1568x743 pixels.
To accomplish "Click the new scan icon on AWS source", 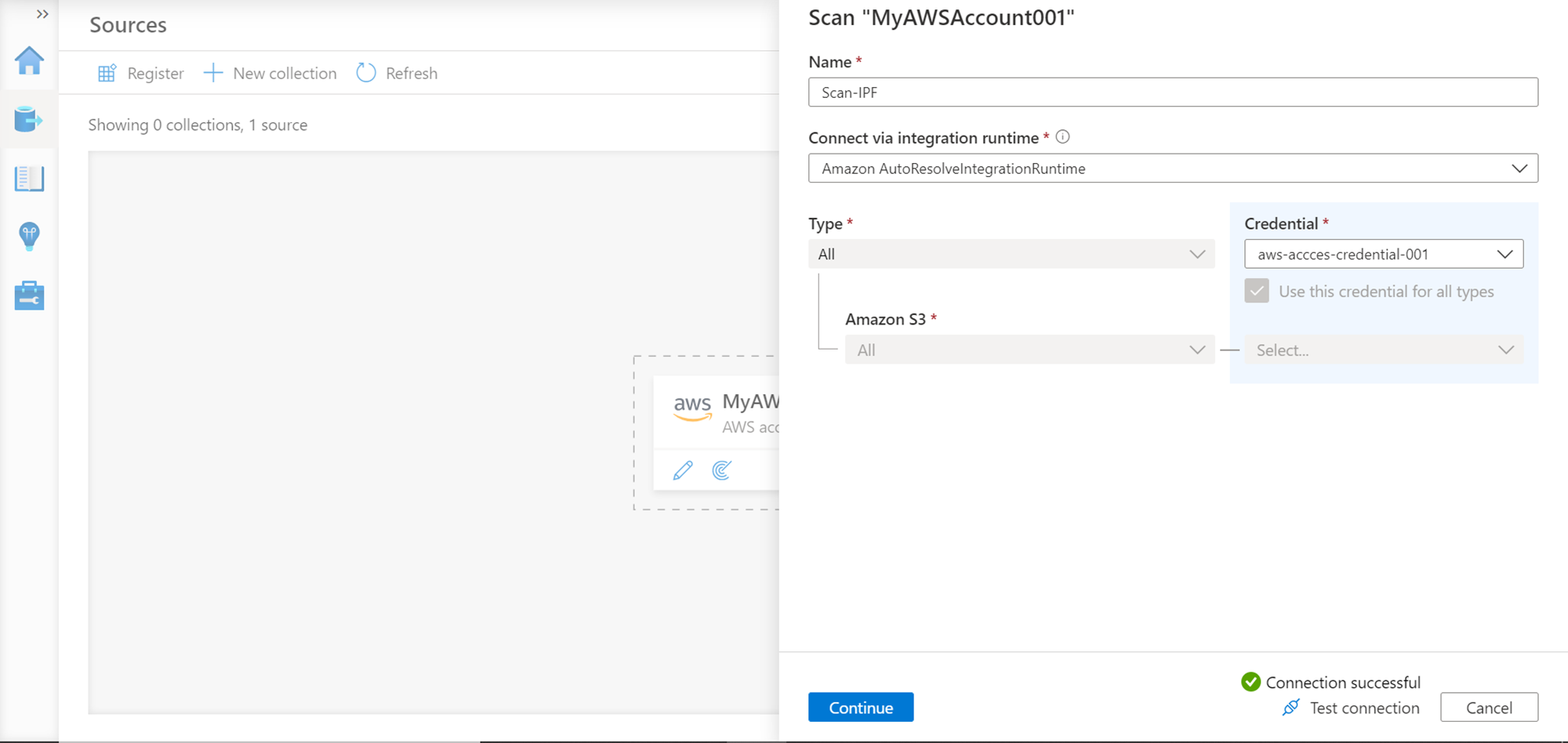I will point(721,470).
